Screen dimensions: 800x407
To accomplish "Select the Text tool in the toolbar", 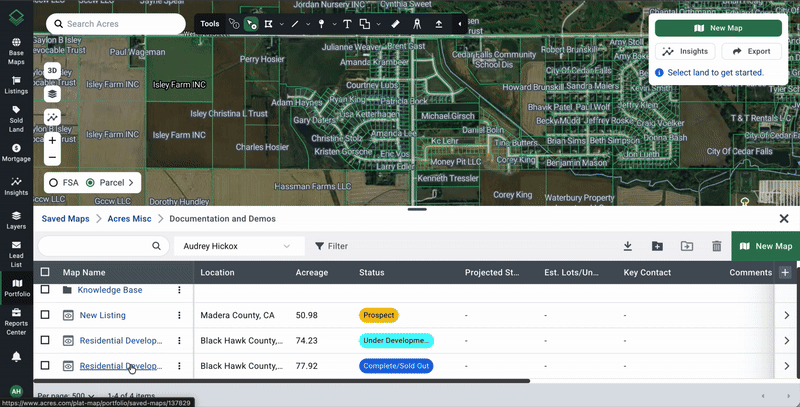I will coord(347,23).
